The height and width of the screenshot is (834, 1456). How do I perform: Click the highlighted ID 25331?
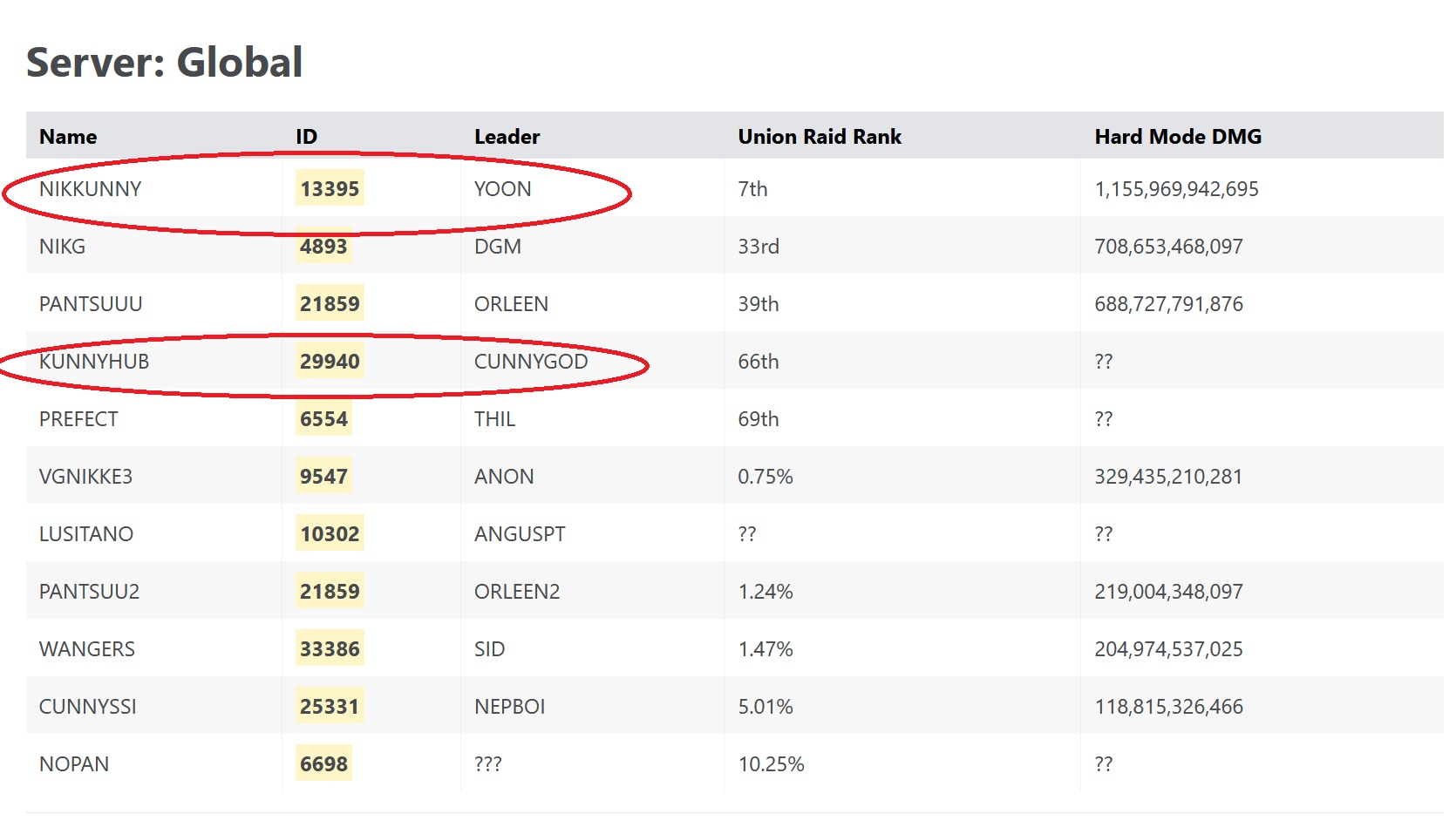coord(330,707)
